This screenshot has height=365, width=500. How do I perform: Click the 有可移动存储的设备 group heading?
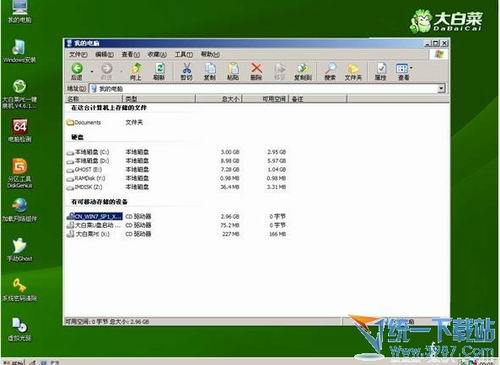click(x=99, y=202)
